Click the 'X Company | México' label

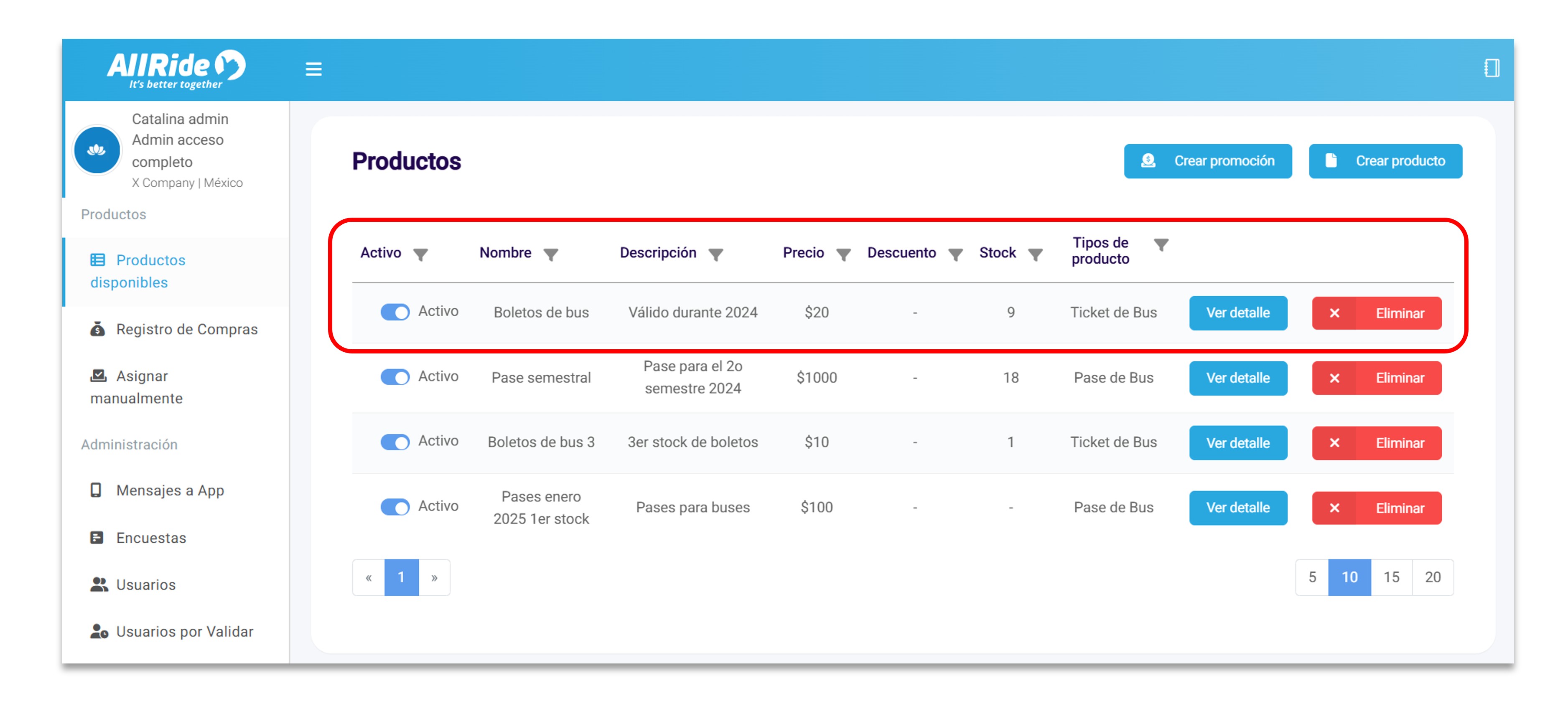[x=187, y=183]
